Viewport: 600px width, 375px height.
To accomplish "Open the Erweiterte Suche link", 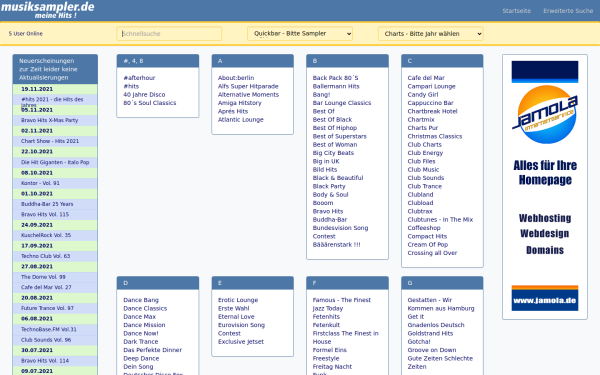I will pyautogui.click(x=568, y=11).
